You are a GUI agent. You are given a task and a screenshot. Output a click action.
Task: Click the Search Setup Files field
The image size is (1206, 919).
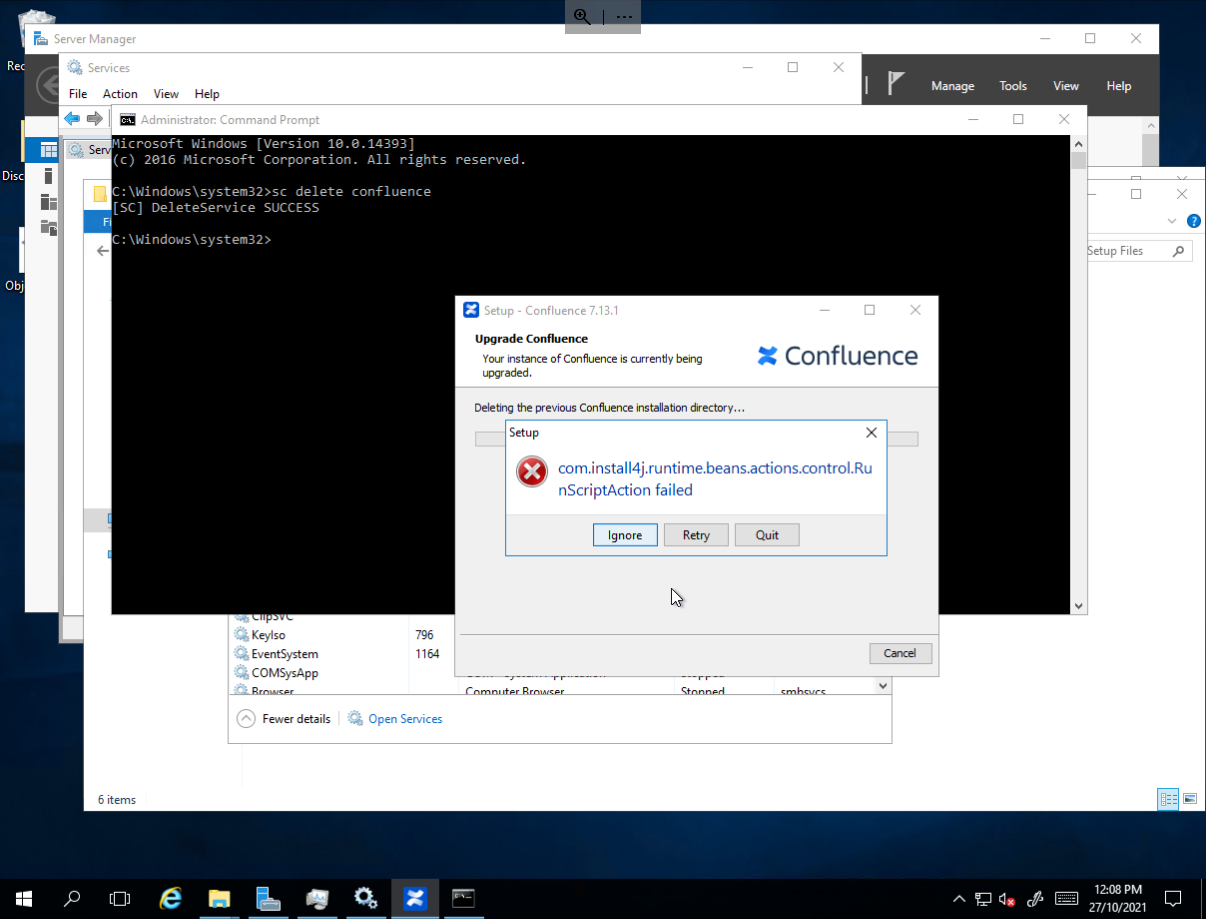tap(1140, 251)
